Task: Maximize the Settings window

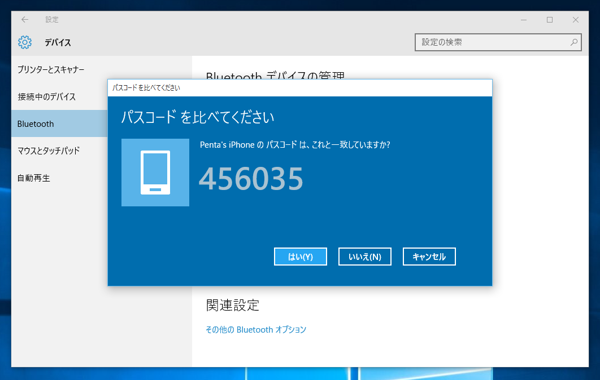Action: click(x=550, y=20)
